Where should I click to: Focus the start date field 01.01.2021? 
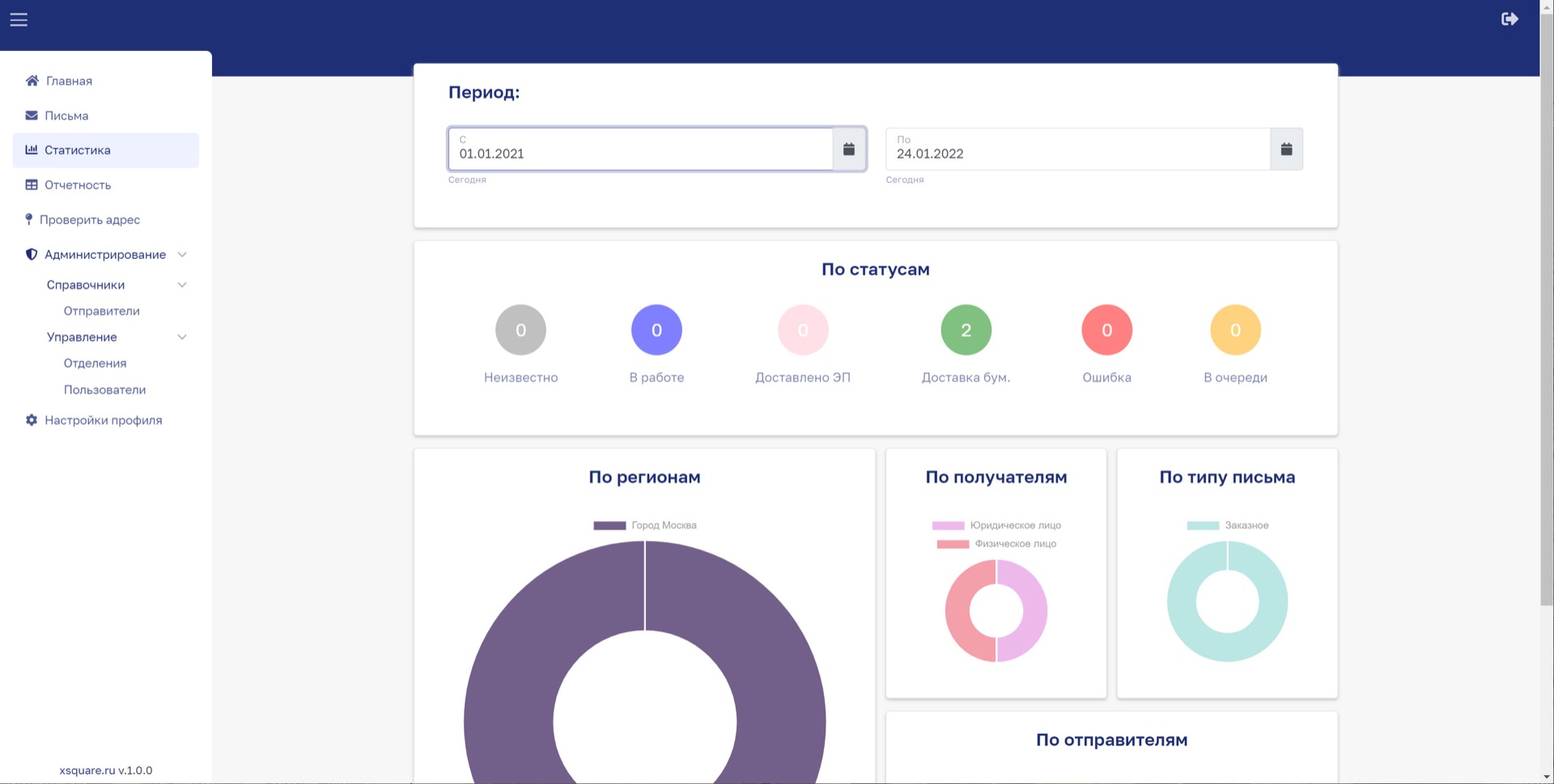pyautogui.click(x=640, y=149)
